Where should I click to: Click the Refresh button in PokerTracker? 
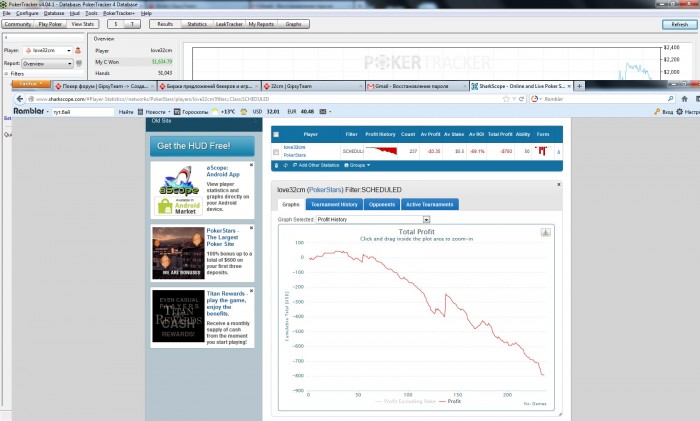point(679,24)
